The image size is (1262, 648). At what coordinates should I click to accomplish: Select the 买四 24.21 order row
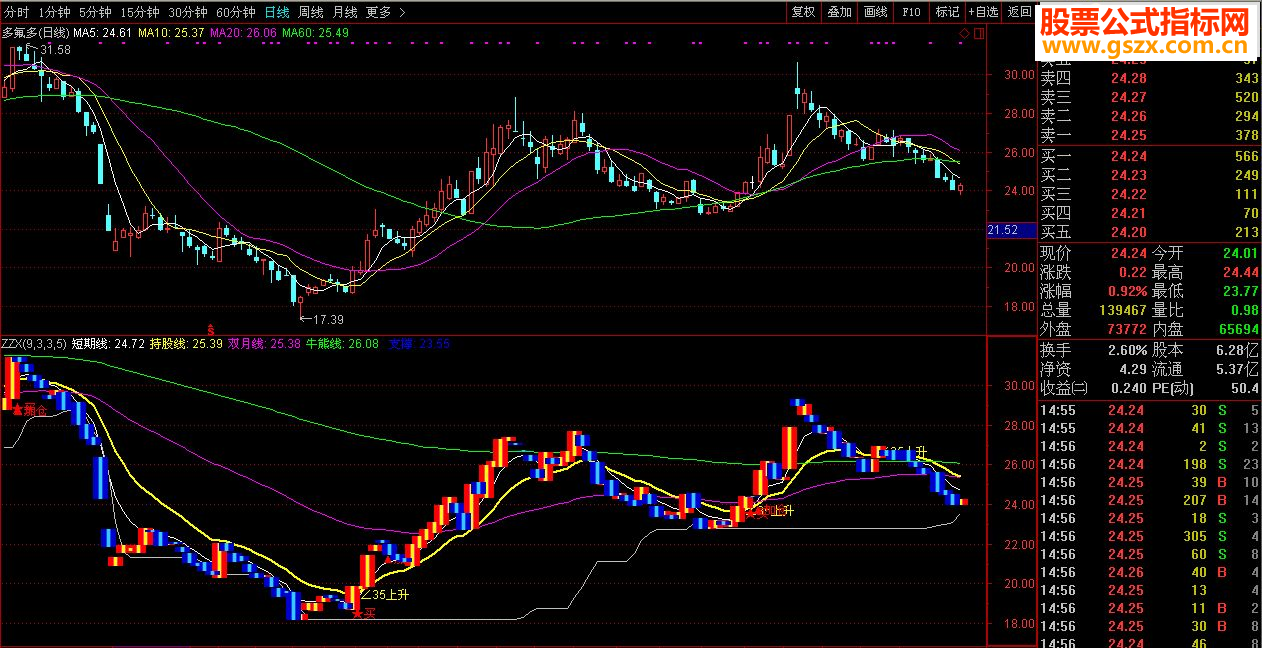click(x=1150, y=213)
